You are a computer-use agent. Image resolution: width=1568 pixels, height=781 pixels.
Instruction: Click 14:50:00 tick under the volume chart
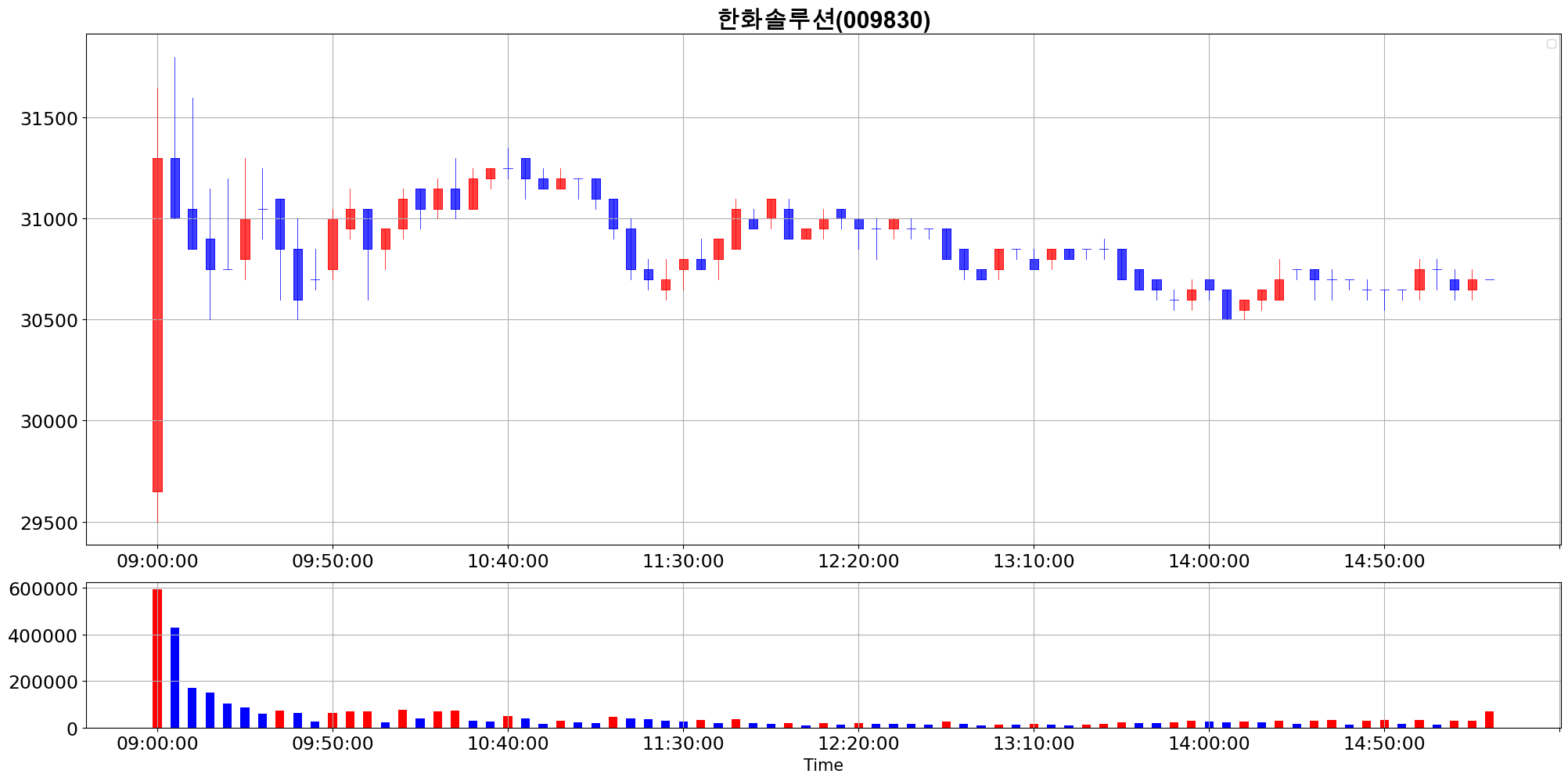1384,744
